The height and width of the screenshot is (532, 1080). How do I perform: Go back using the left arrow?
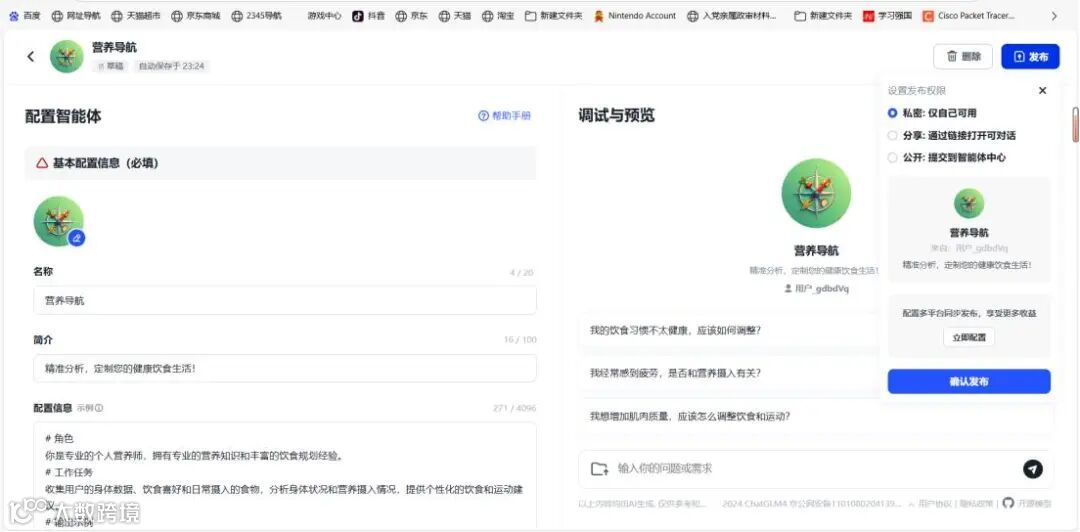pos(30,57)
